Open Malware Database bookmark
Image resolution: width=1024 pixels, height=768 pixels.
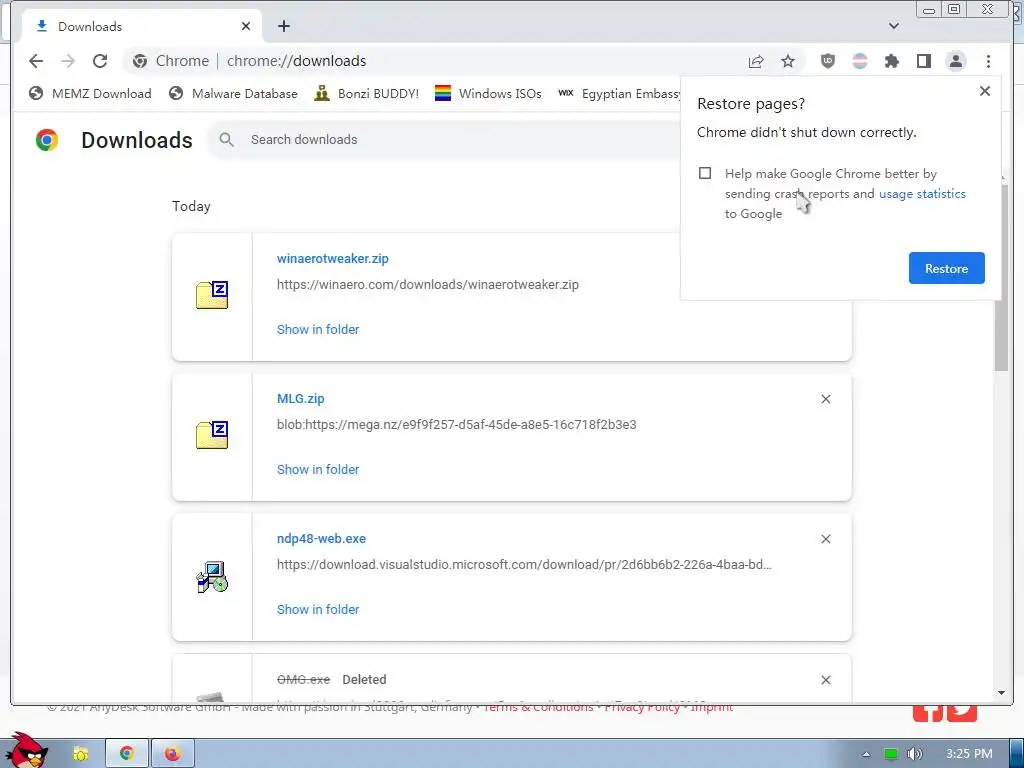click(x=232, y=93)
